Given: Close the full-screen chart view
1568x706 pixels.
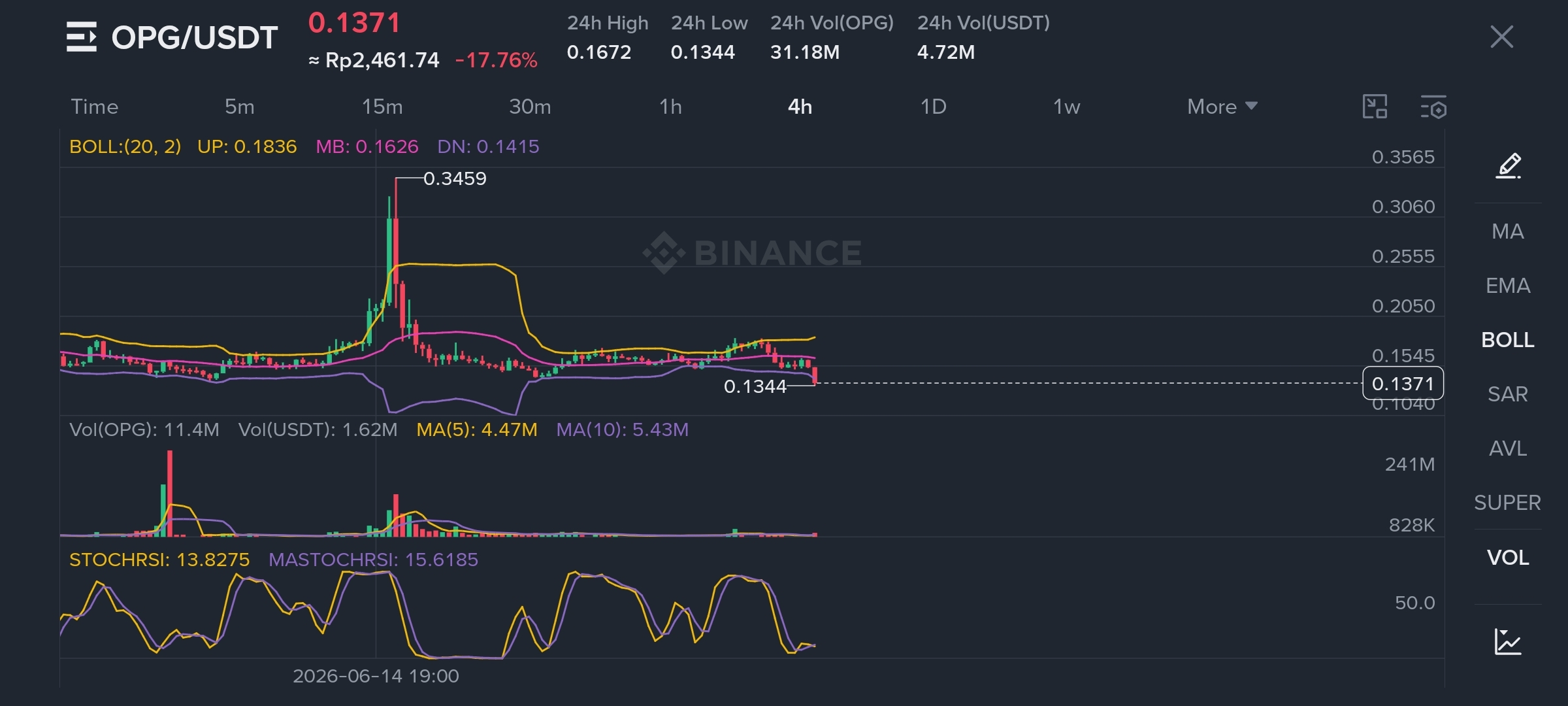Looking at the screenshot, I should point(1502,37).
